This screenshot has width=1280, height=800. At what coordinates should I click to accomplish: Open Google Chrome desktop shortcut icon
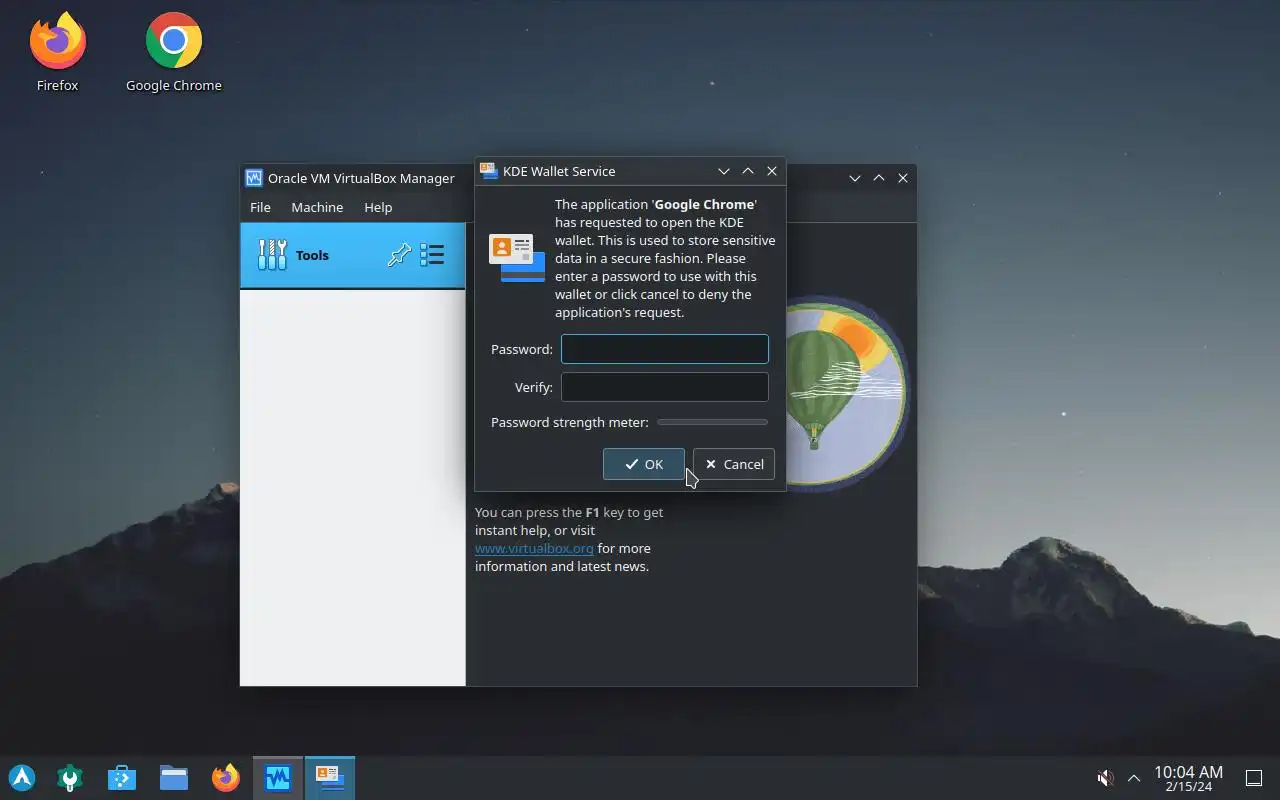[174, 41]
